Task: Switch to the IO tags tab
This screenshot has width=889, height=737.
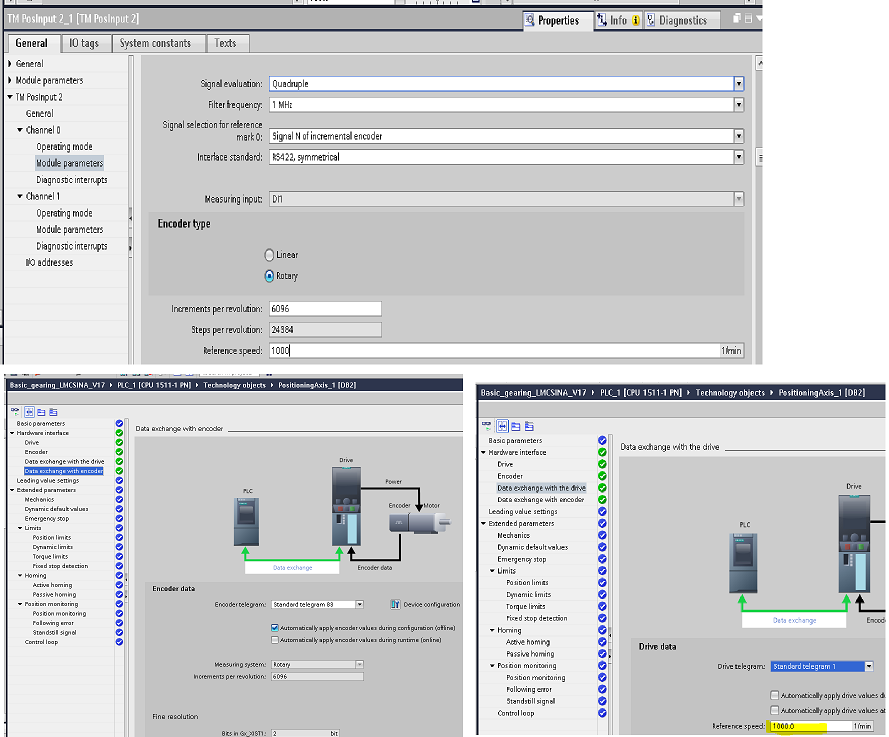Action: click(83, 43)
